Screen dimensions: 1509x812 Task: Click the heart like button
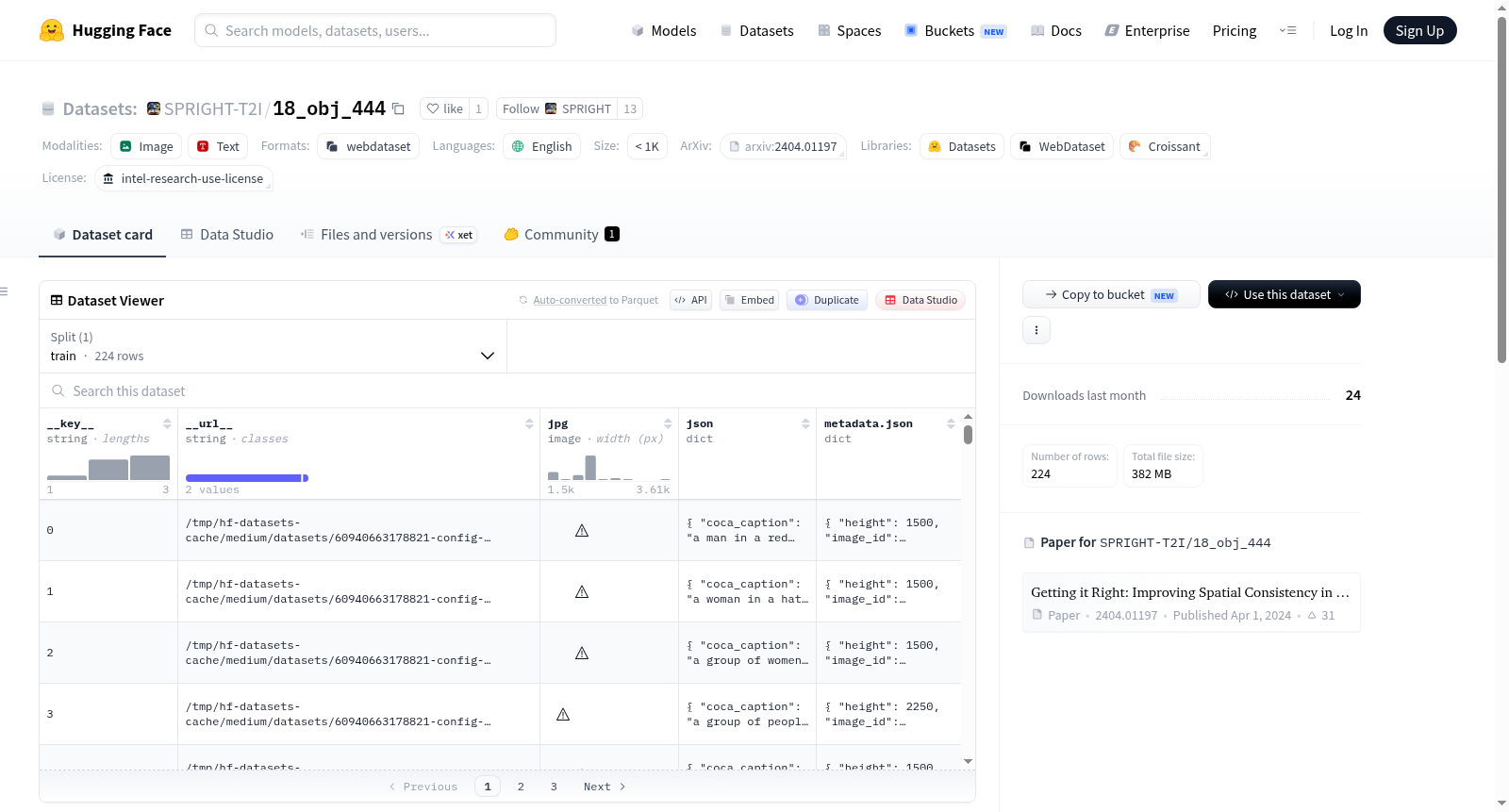tap(445, 108)
